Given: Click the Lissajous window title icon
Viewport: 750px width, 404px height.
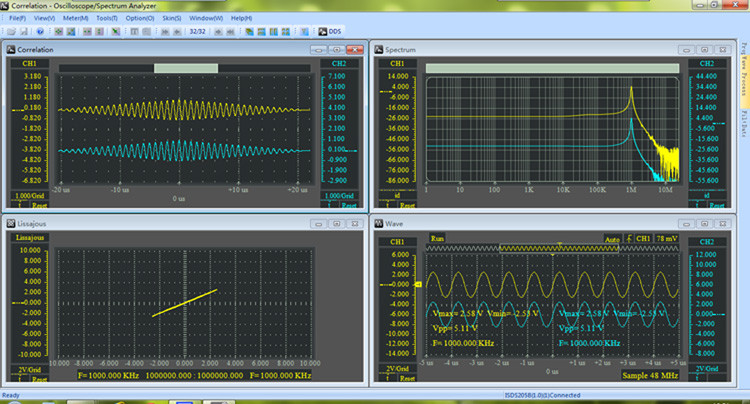Looking at the screenshot, I should pyautogui.click(x=11, y=224).
